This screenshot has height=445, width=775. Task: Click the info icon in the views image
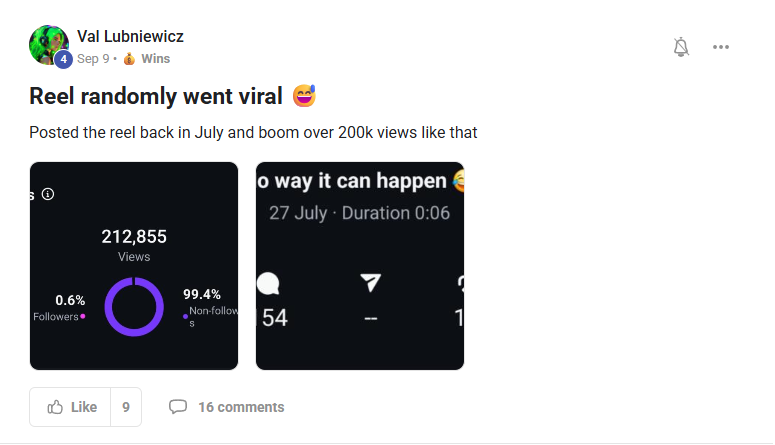(x=48, y=194)
